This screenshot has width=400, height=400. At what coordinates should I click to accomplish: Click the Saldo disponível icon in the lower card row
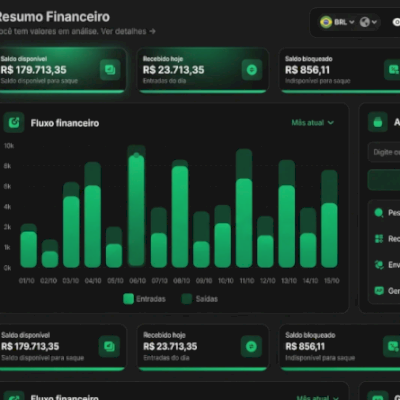109,347
